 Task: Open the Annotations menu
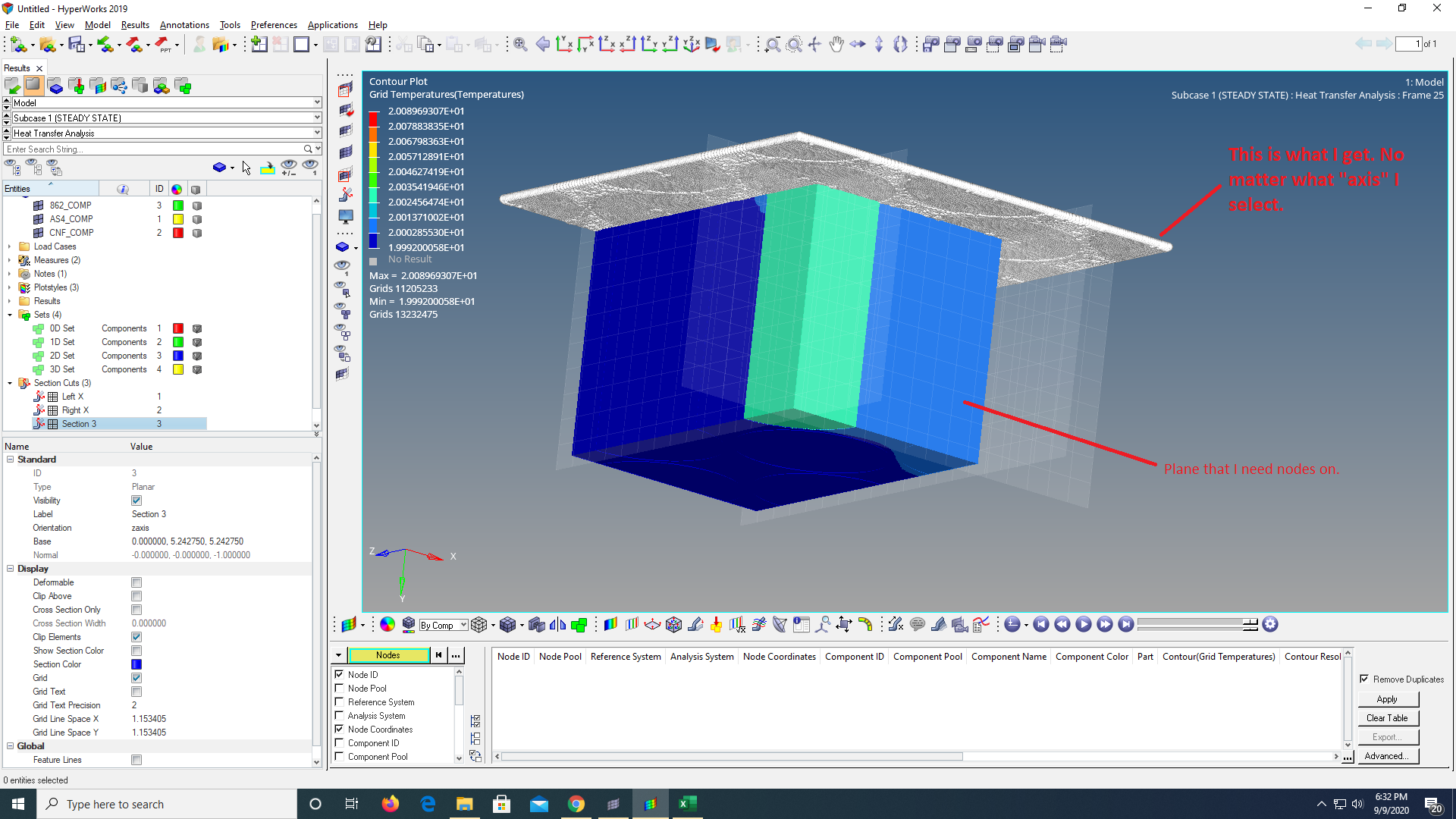pyautogui.click(x=184, y=25)
